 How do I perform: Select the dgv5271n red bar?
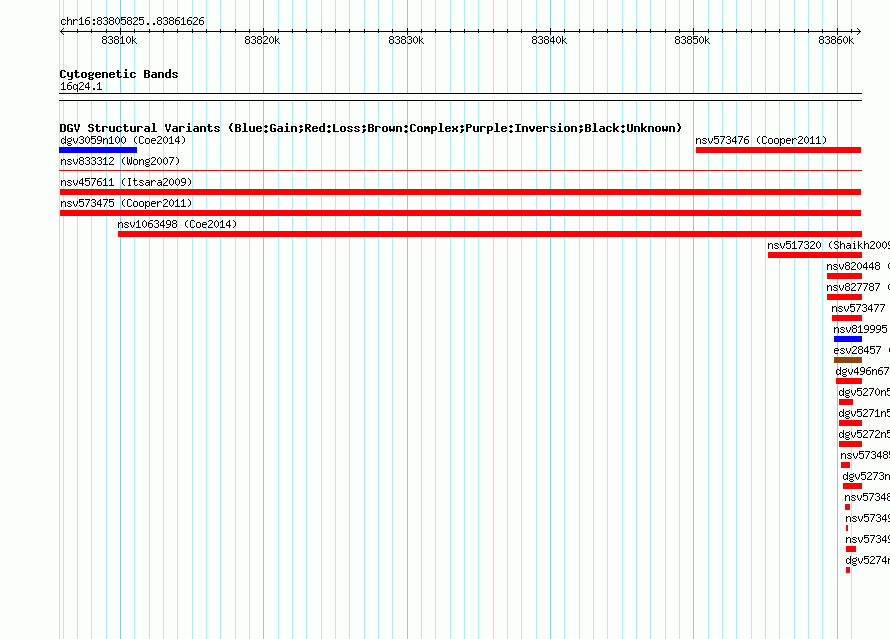[x=850, y=423]
